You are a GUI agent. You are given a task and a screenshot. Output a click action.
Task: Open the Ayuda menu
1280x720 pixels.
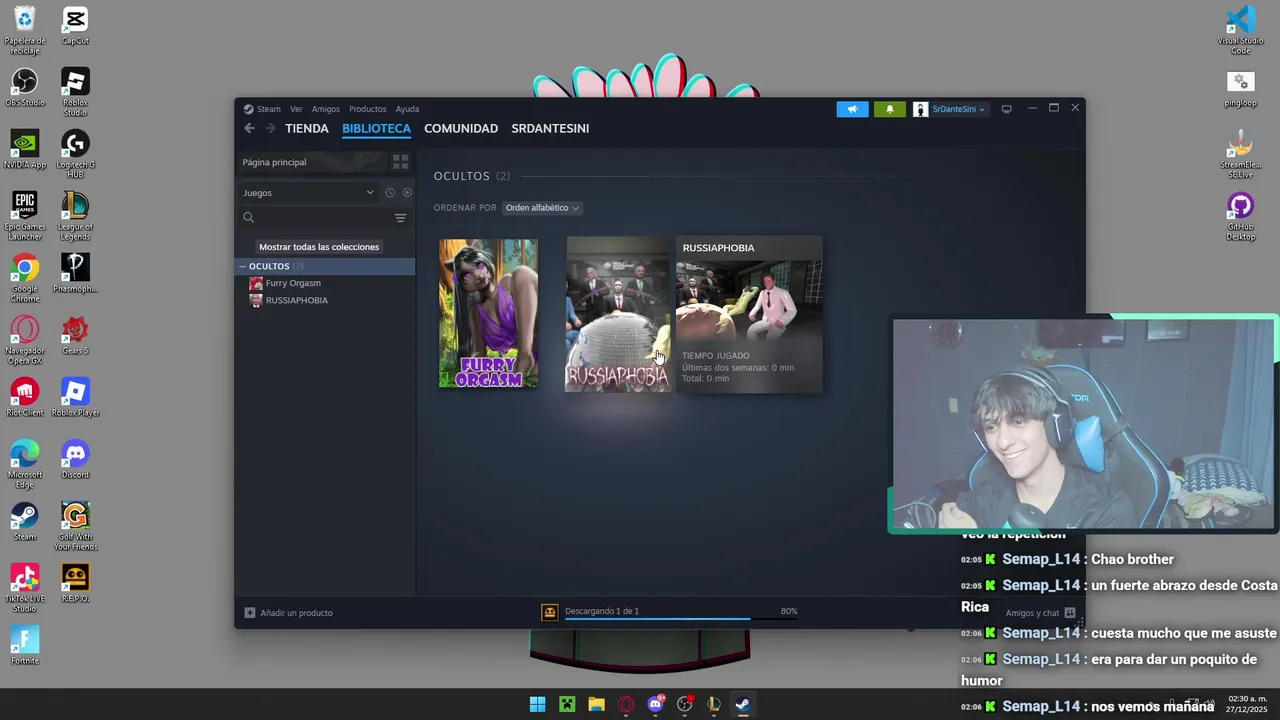(407, 109)
